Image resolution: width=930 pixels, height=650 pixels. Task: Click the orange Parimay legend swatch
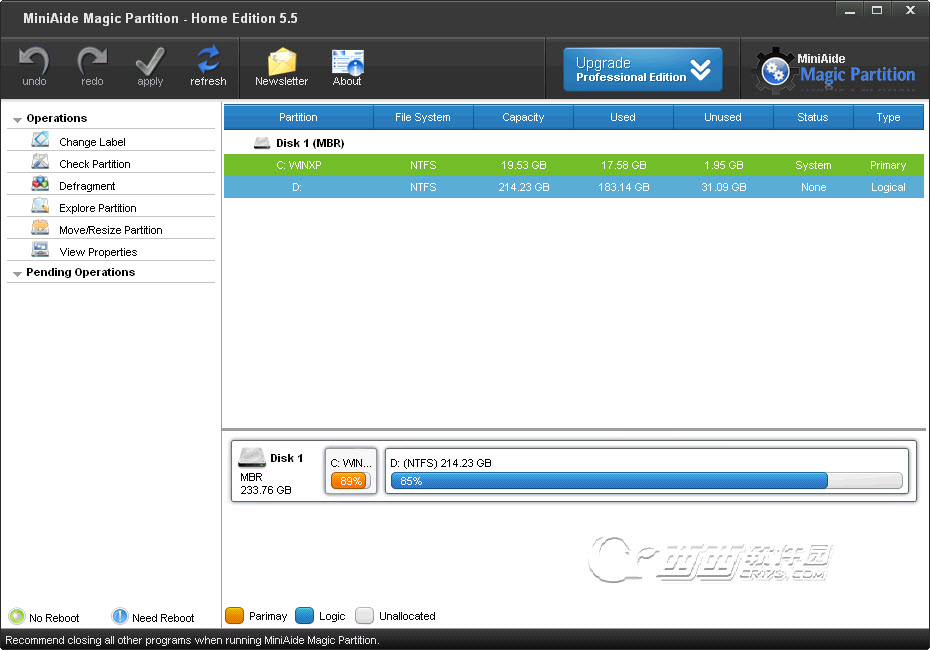point(235,616)
